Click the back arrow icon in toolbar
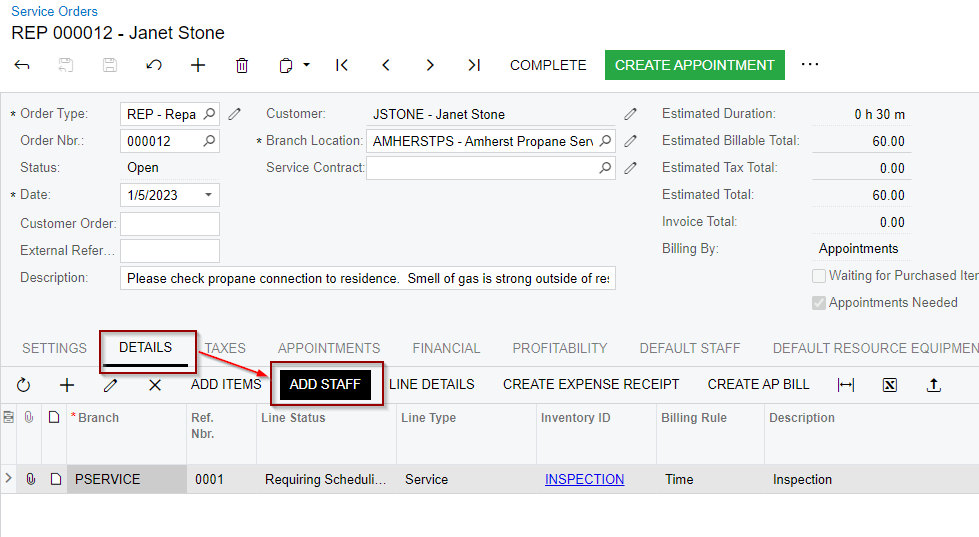The height and width of the screenshot is (537, 979). (x=22, y=65)
